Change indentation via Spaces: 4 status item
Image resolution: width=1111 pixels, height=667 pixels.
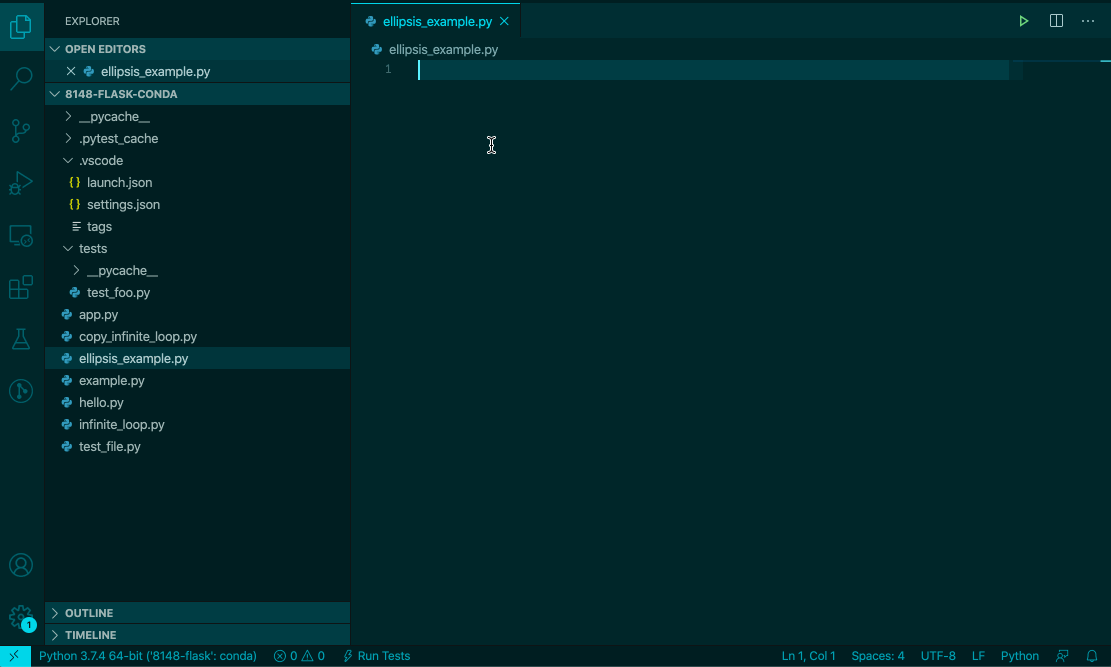pyautogui.click(x=877, y=656)
